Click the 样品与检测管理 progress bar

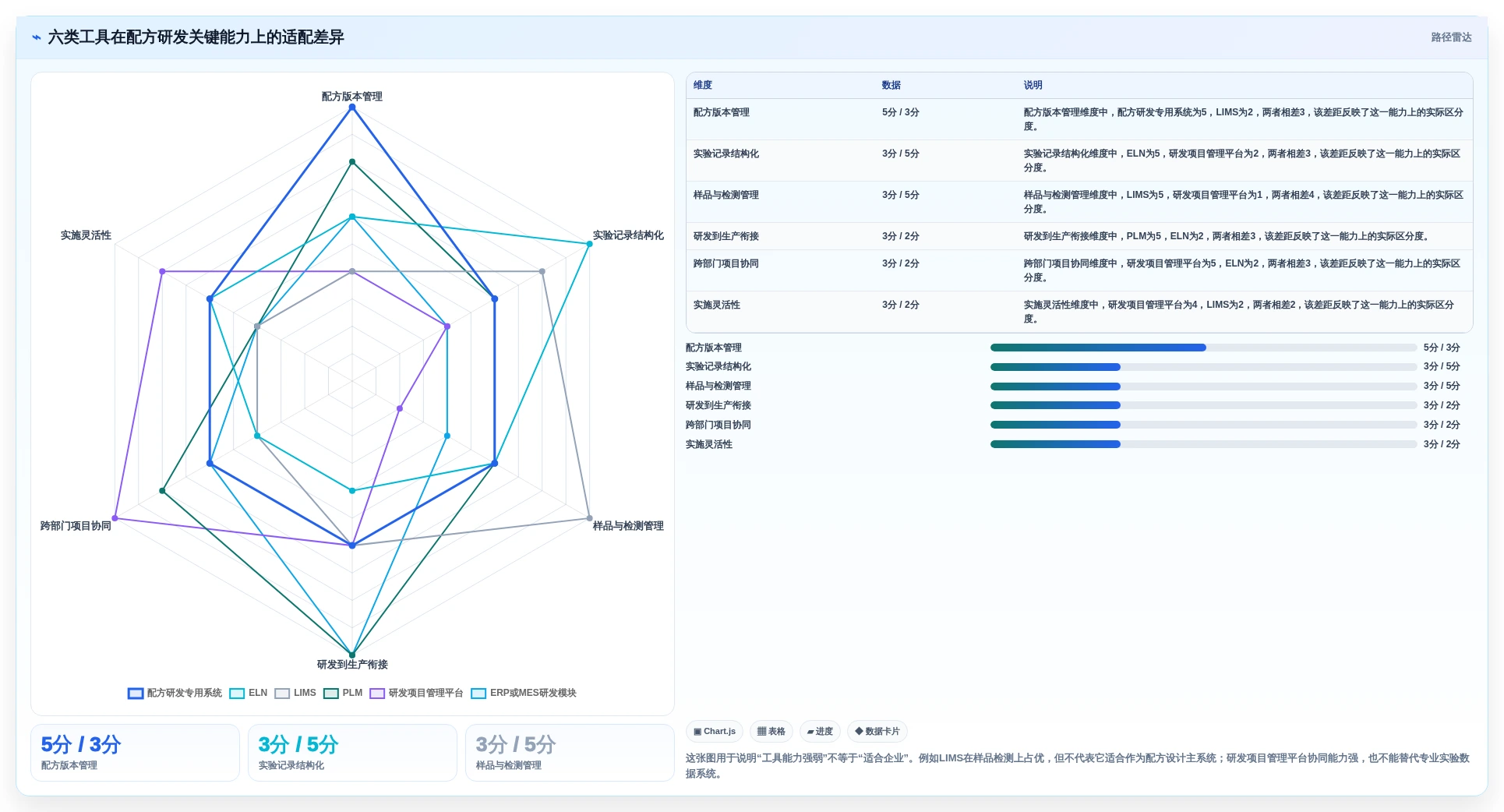click(x=1204, y=387)
